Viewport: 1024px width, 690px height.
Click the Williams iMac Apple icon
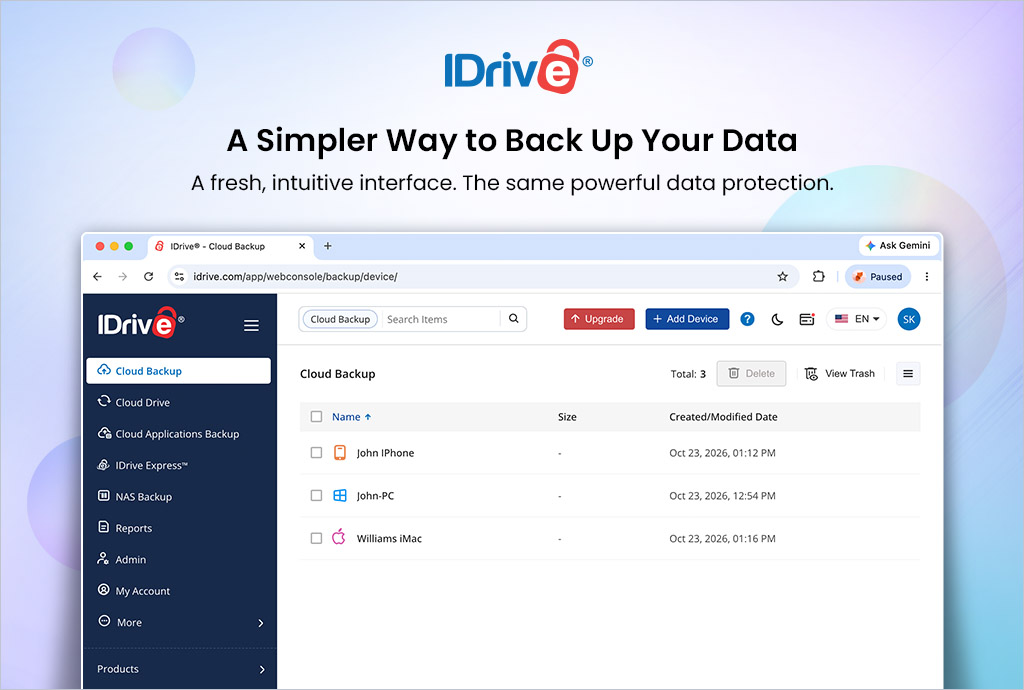pos(338,537)
